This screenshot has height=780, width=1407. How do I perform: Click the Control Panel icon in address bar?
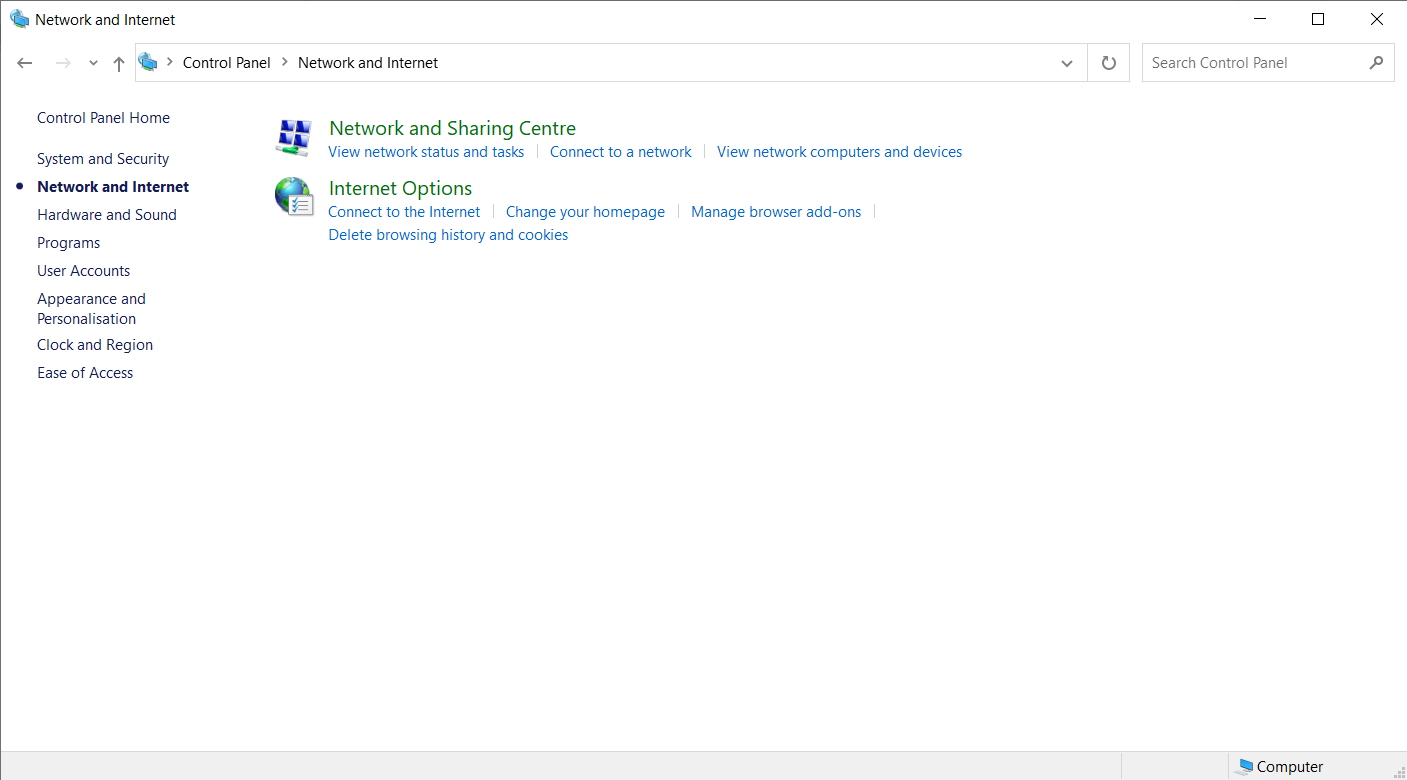[148, 62]
